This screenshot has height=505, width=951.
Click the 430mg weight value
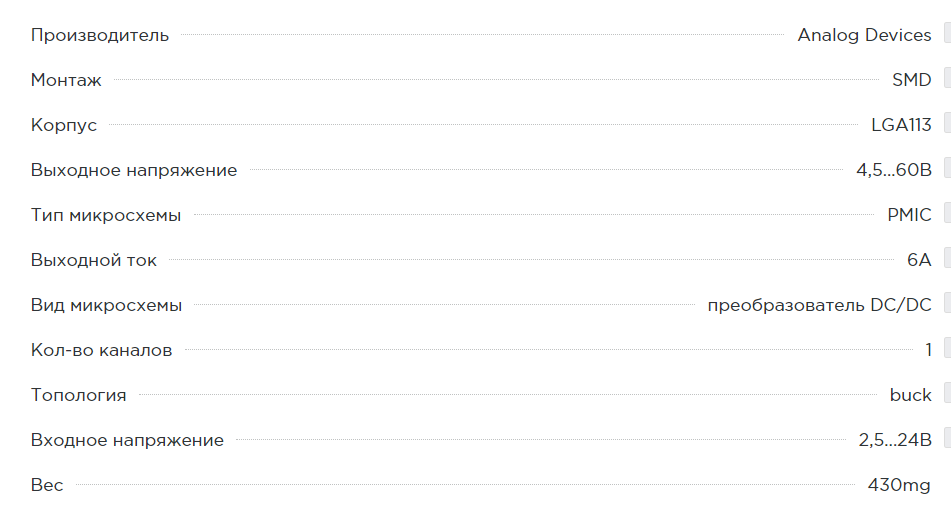pos(899,485)
